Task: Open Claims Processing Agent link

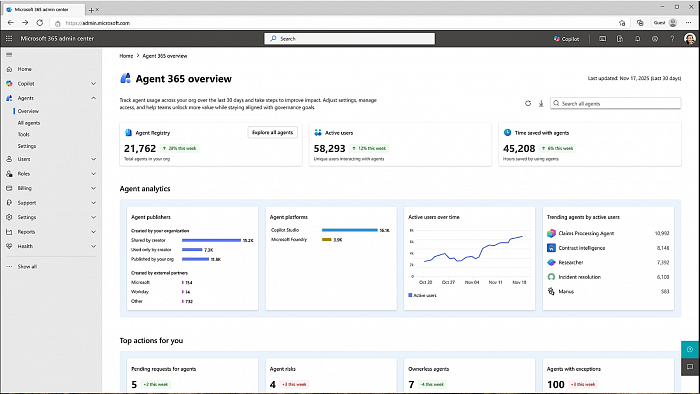Action: pyautogui.click(x=586, y=233)
